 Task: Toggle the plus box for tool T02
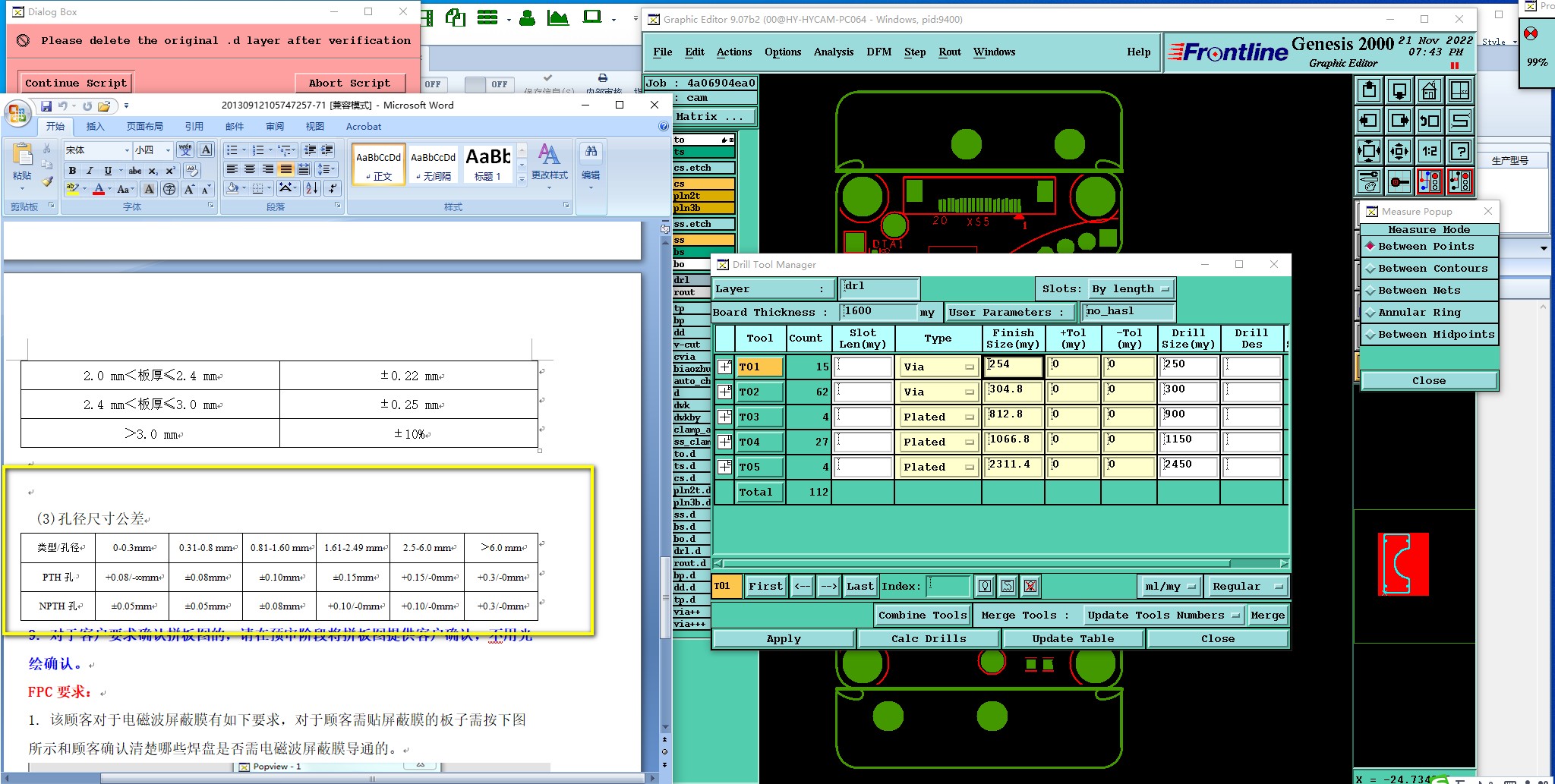[x=725, y=392]
